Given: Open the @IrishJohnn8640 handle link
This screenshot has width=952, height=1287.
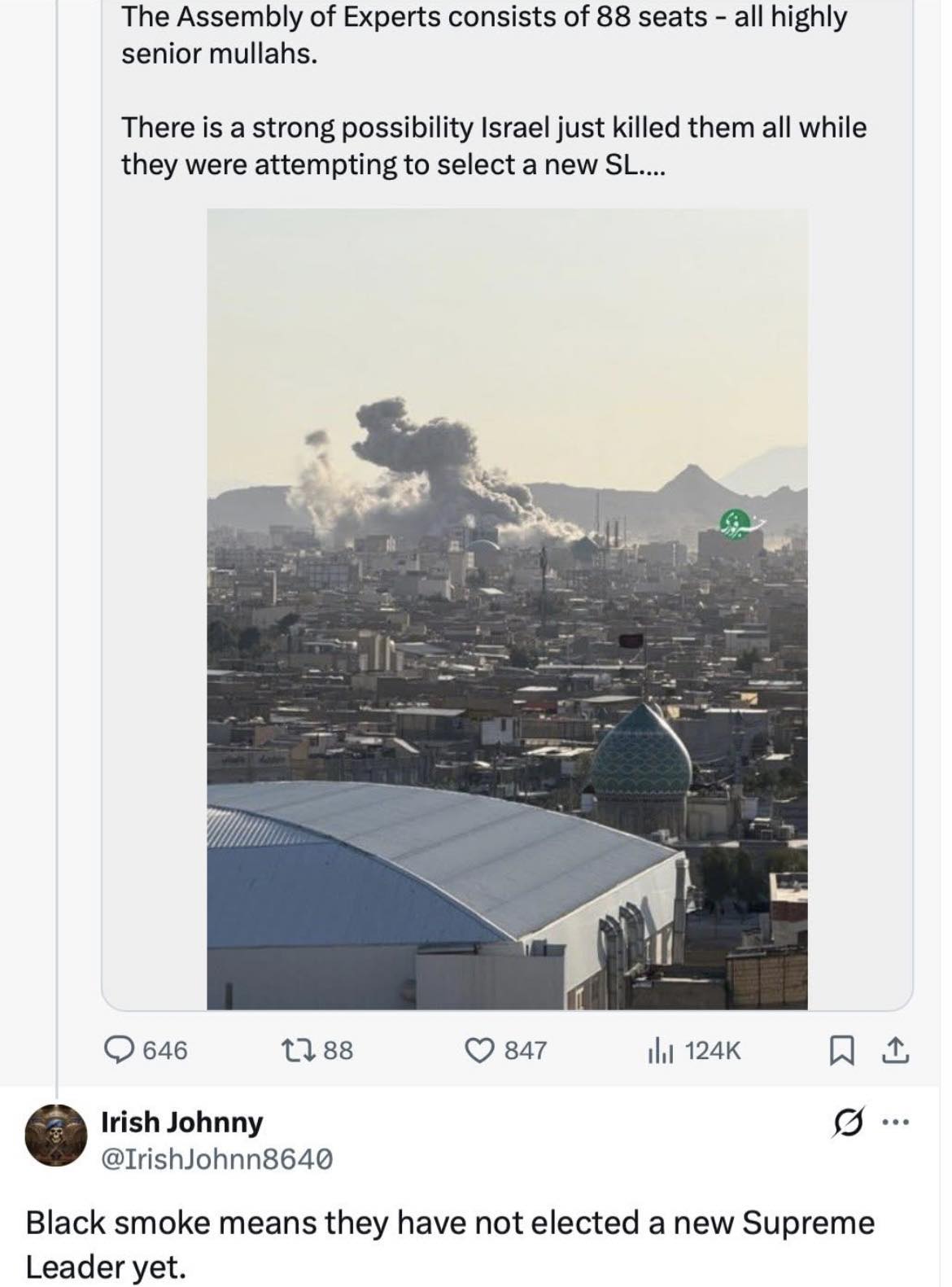Looking at the screenshot, I should 216,1158.
